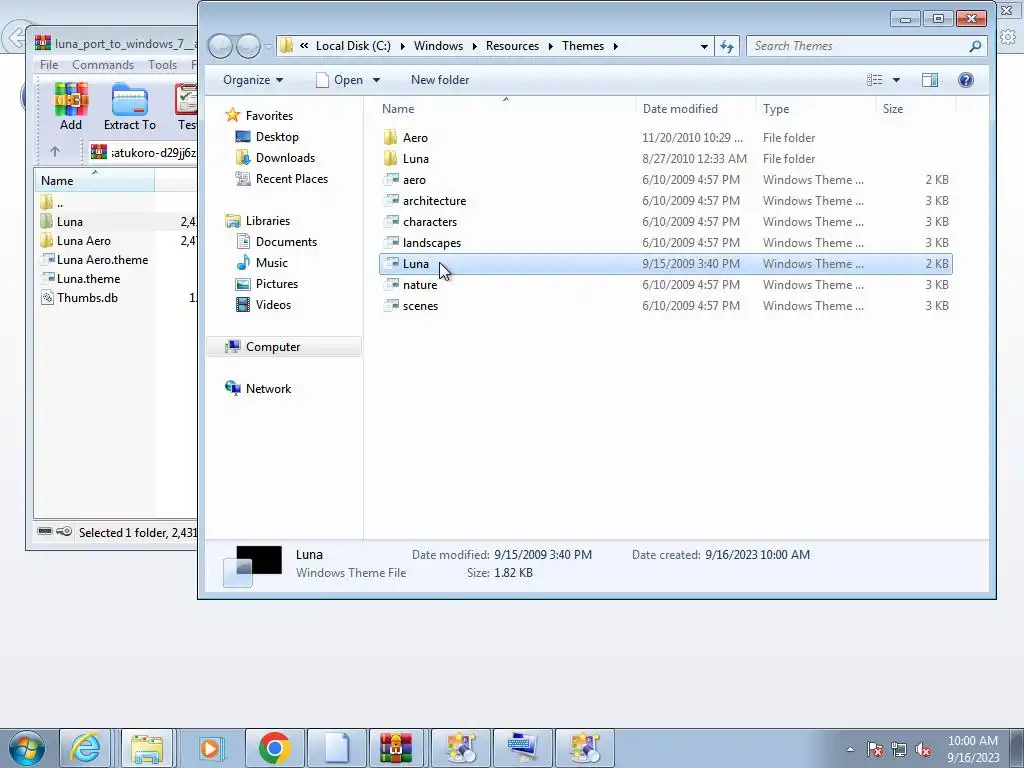
Task: Click blank document taskbar button
Action: 337,748
